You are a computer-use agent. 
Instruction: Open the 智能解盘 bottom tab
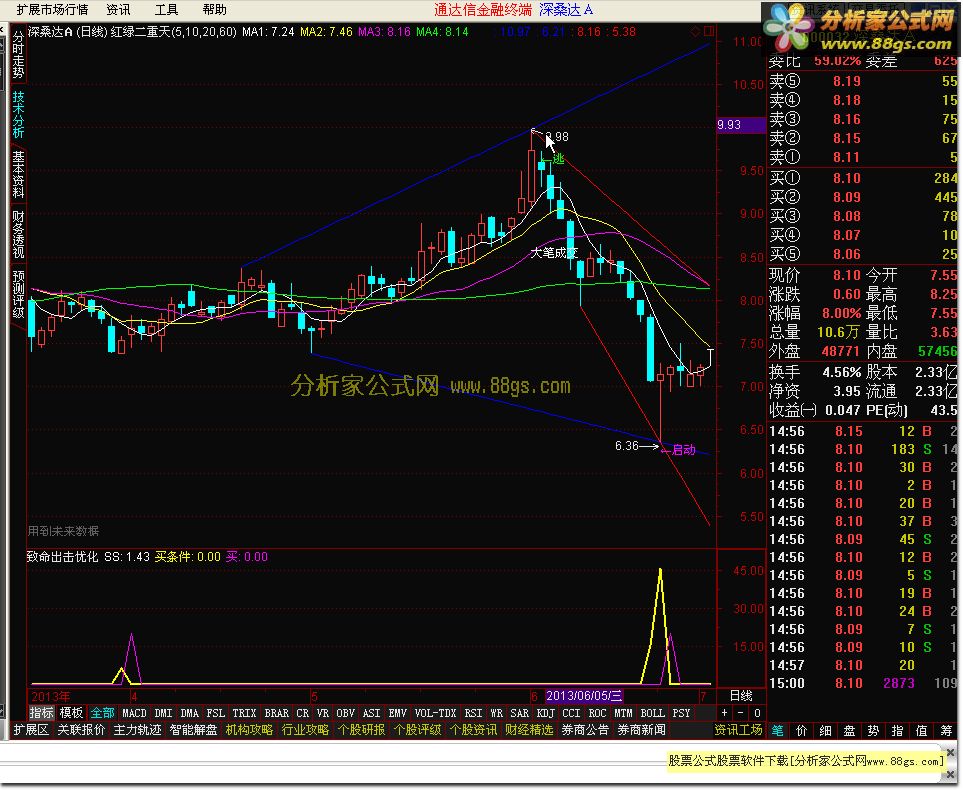point(193,730)
